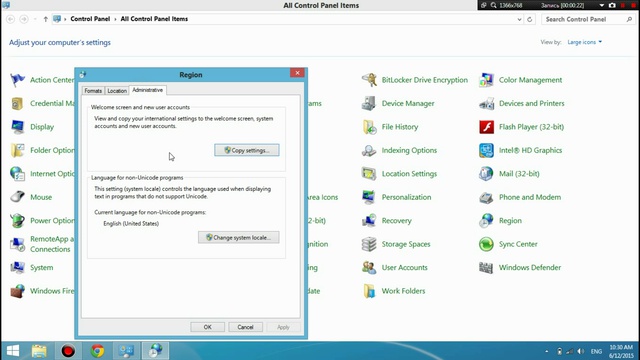This screenshot has width=640, height=360.
Task: Open the Windows Firewall brick icon
Action: click(18, 291)
